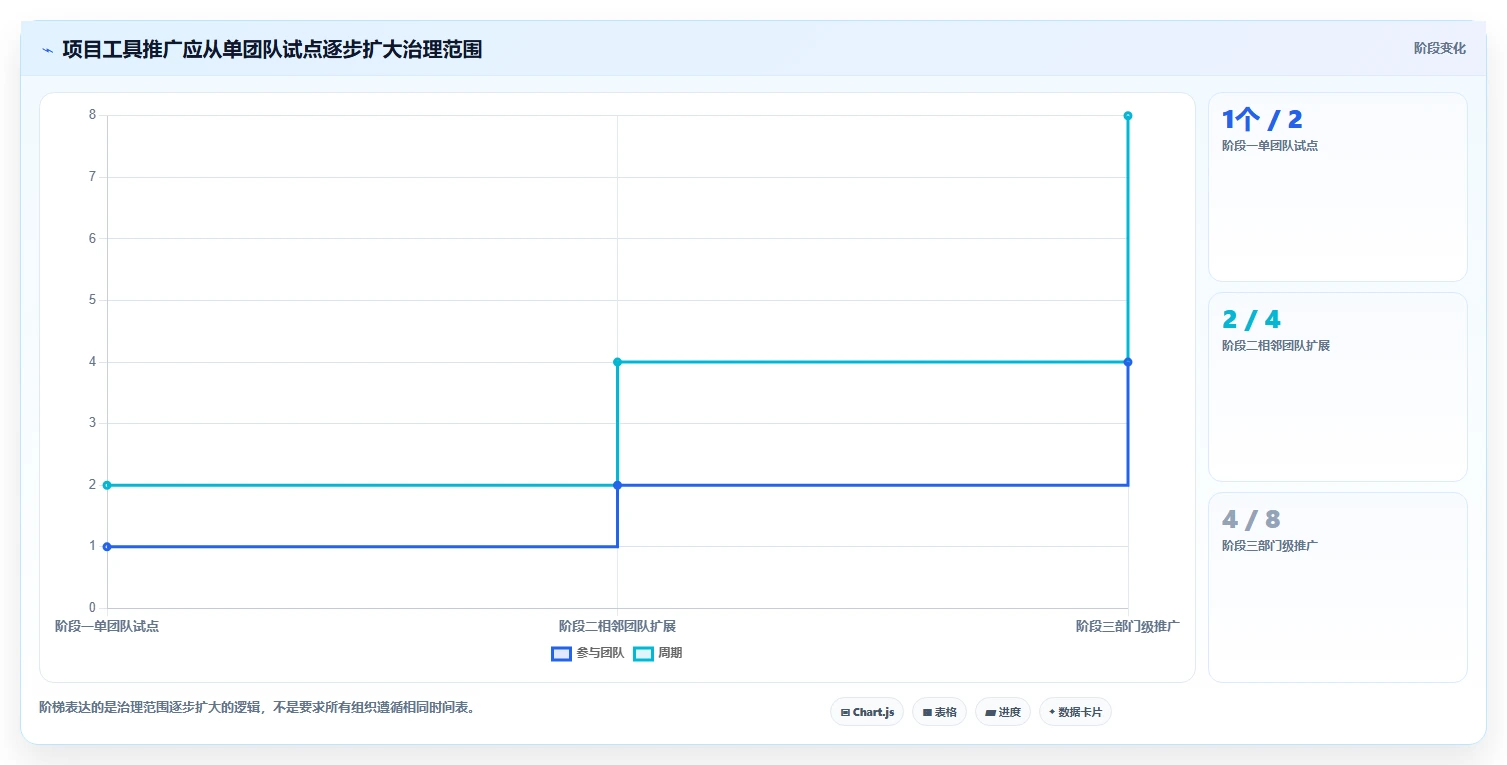Click card caption 阶段二相邻团队扩展
Image resolution: width=1507 pixels, height=765 pixels.
pyautogui.click(x=1276, y=346)
